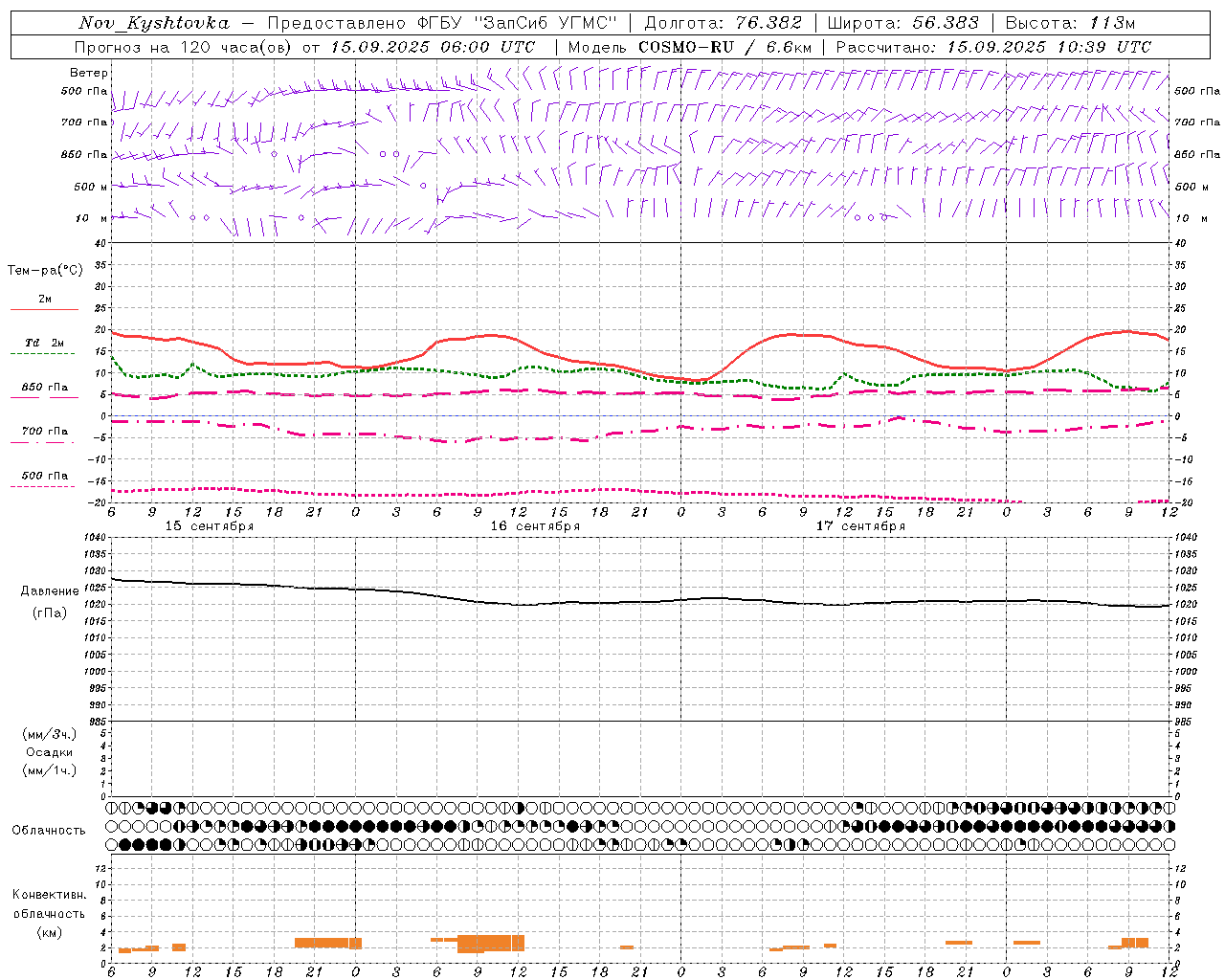Click the 16 сентября date label
The width and height of the screenshot is (1225, 980).
pos(535,526)
